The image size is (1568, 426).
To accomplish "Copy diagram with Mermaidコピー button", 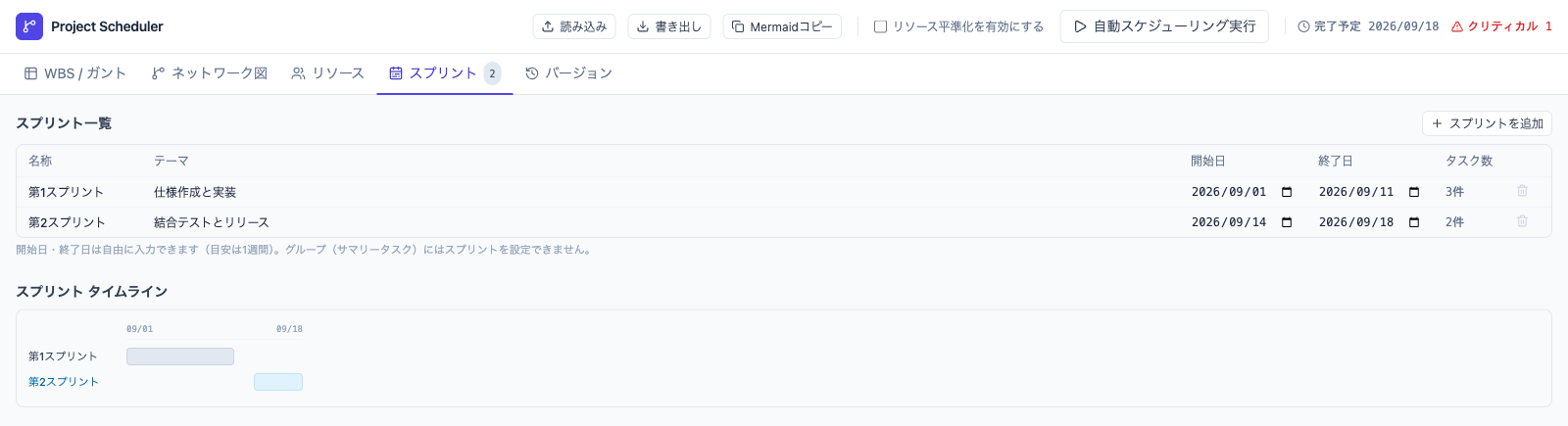I will coord(782,26).
